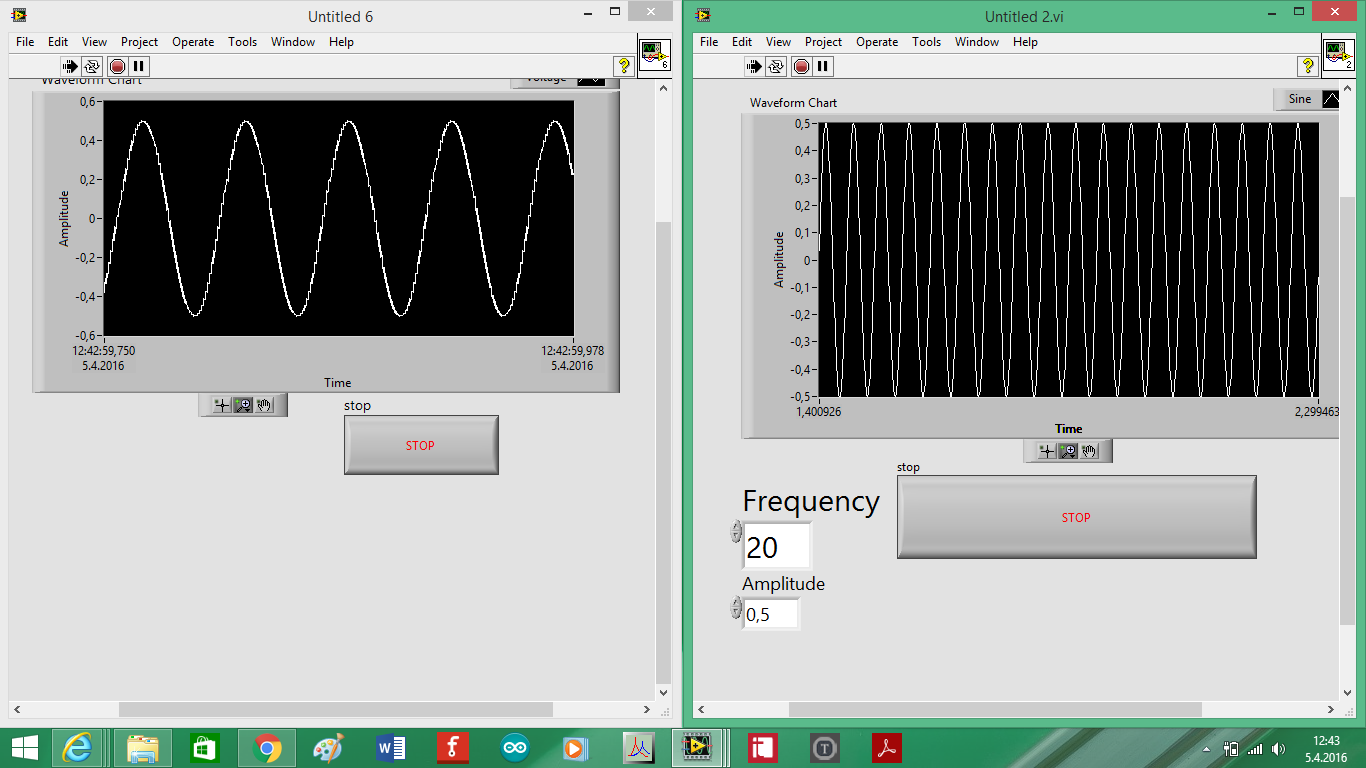The image size is (1366, 768).
Task: Open Arduino IDE from taskbar
Action: coord(516,747)
